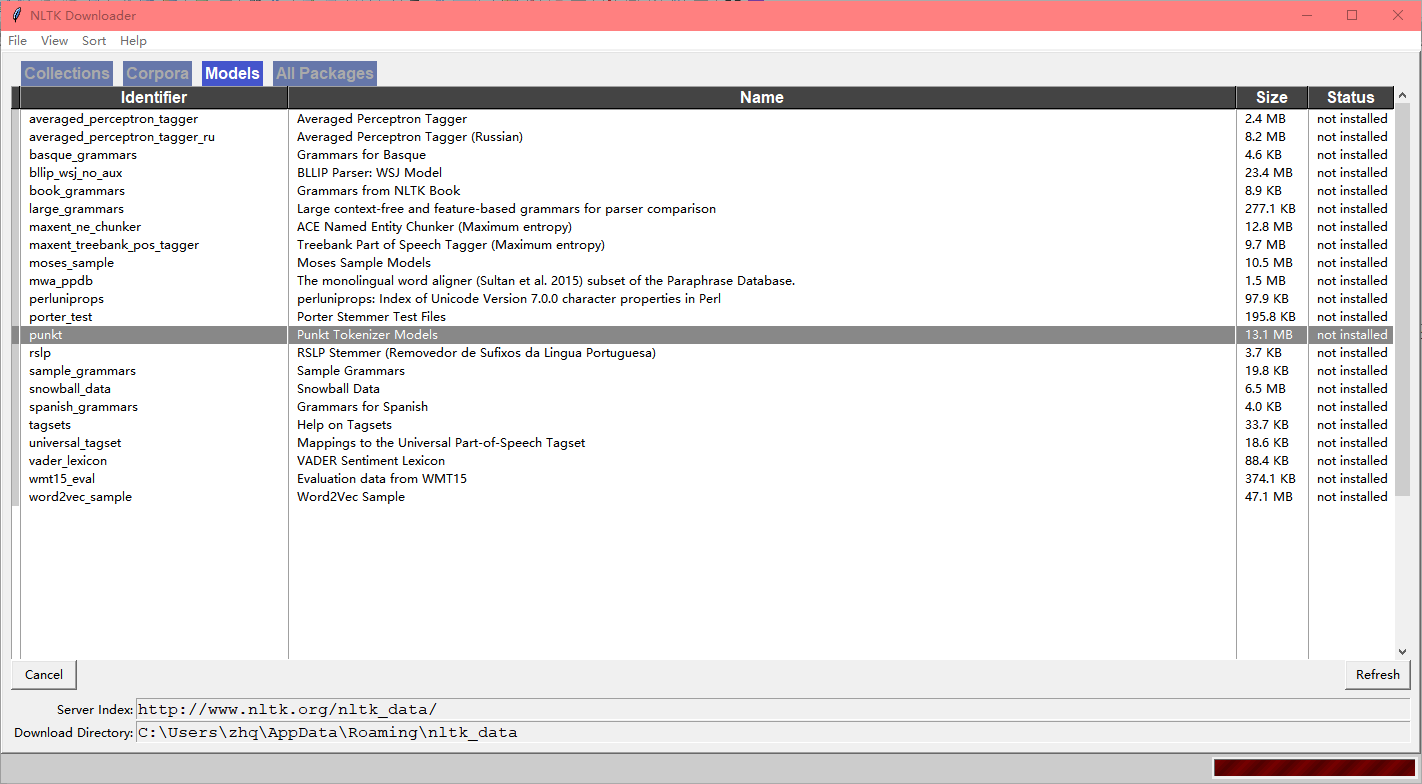Select the tagsets package

pyautogui.click(x=50, y=425)
